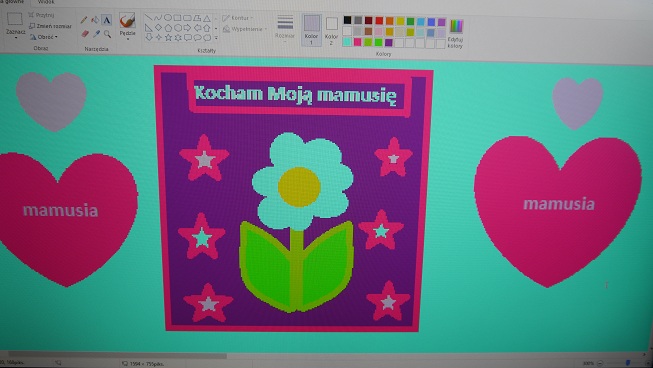The image size is (653, 368).
Task: Click the zoom out minus button
Action: click(600, 363)
